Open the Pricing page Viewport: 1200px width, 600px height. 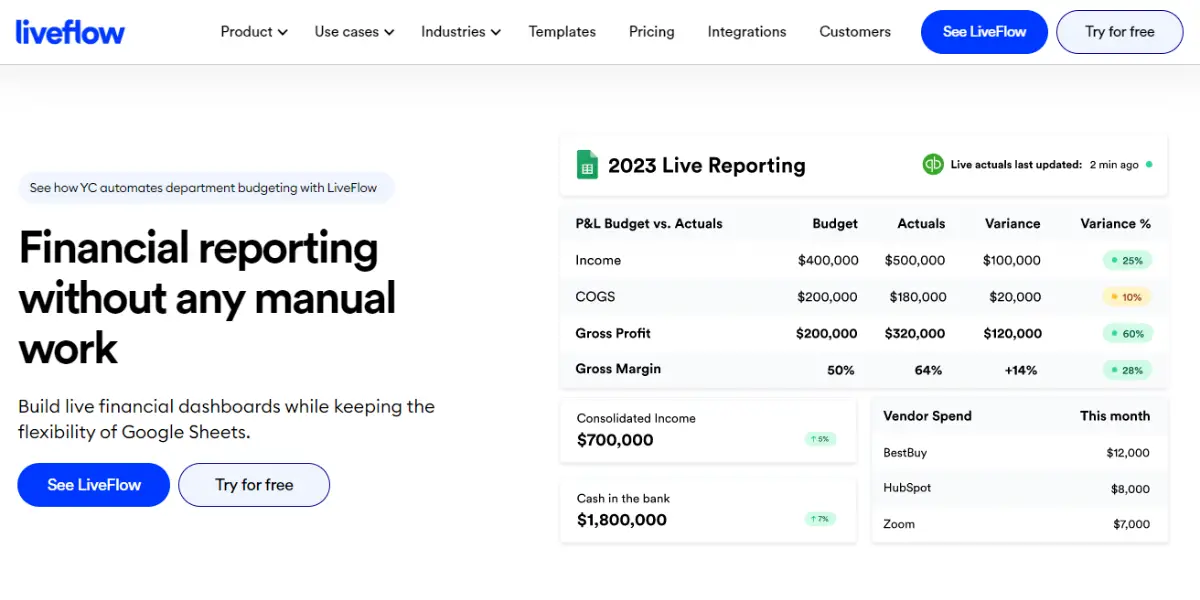(652, 32)
